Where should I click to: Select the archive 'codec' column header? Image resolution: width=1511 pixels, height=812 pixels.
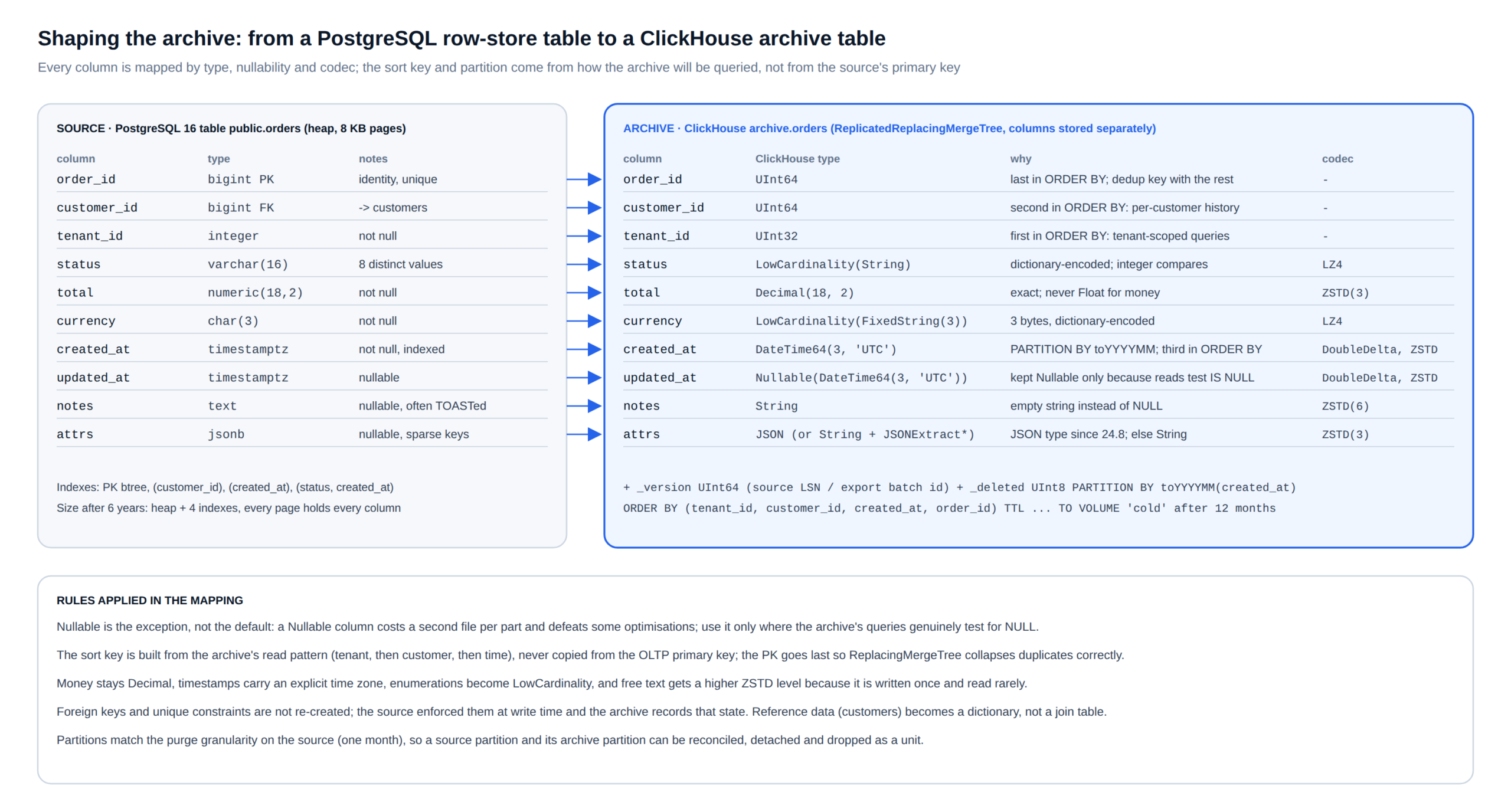click(1337, 159)
